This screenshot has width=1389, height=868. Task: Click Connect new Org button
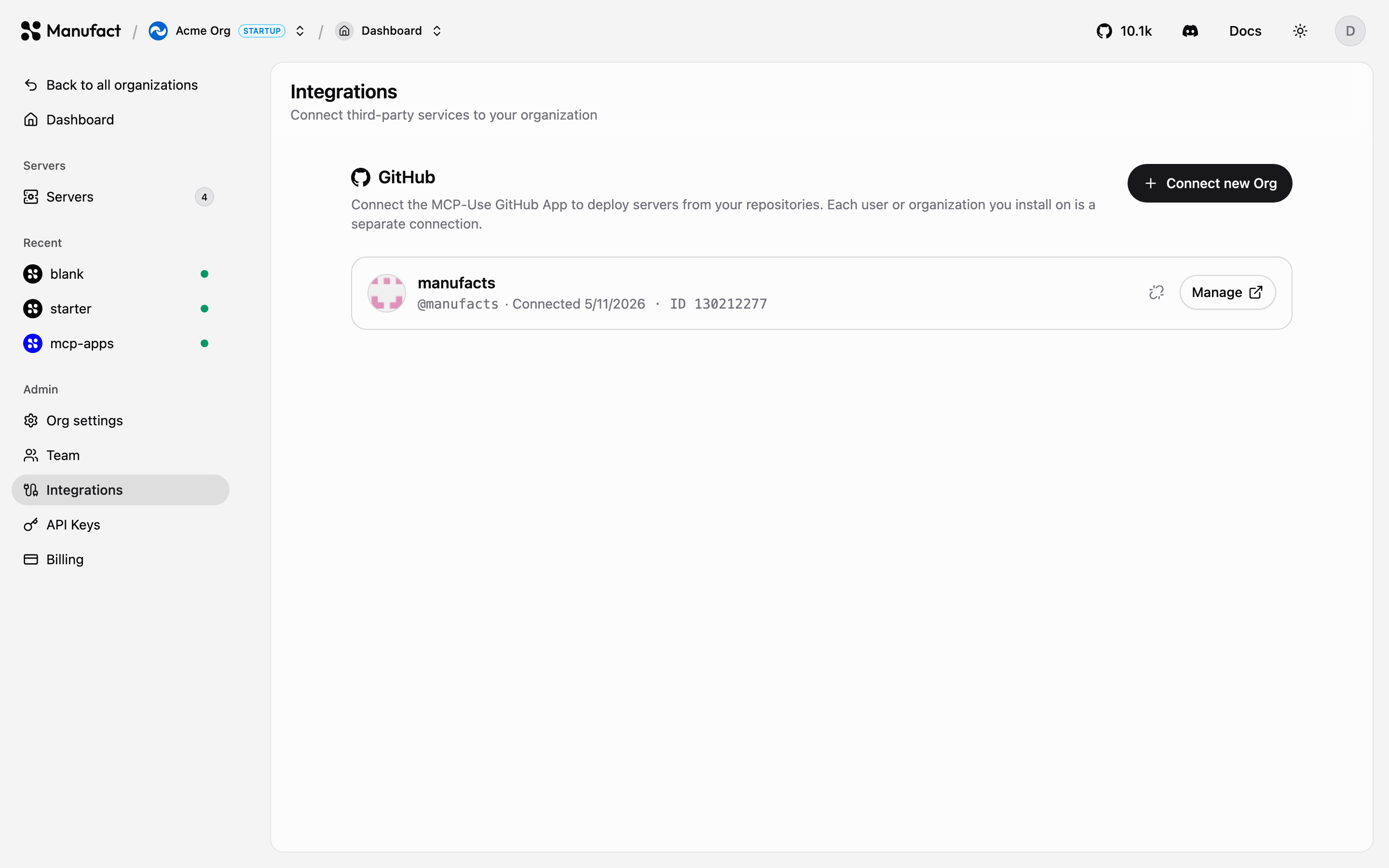point(1210,183)
